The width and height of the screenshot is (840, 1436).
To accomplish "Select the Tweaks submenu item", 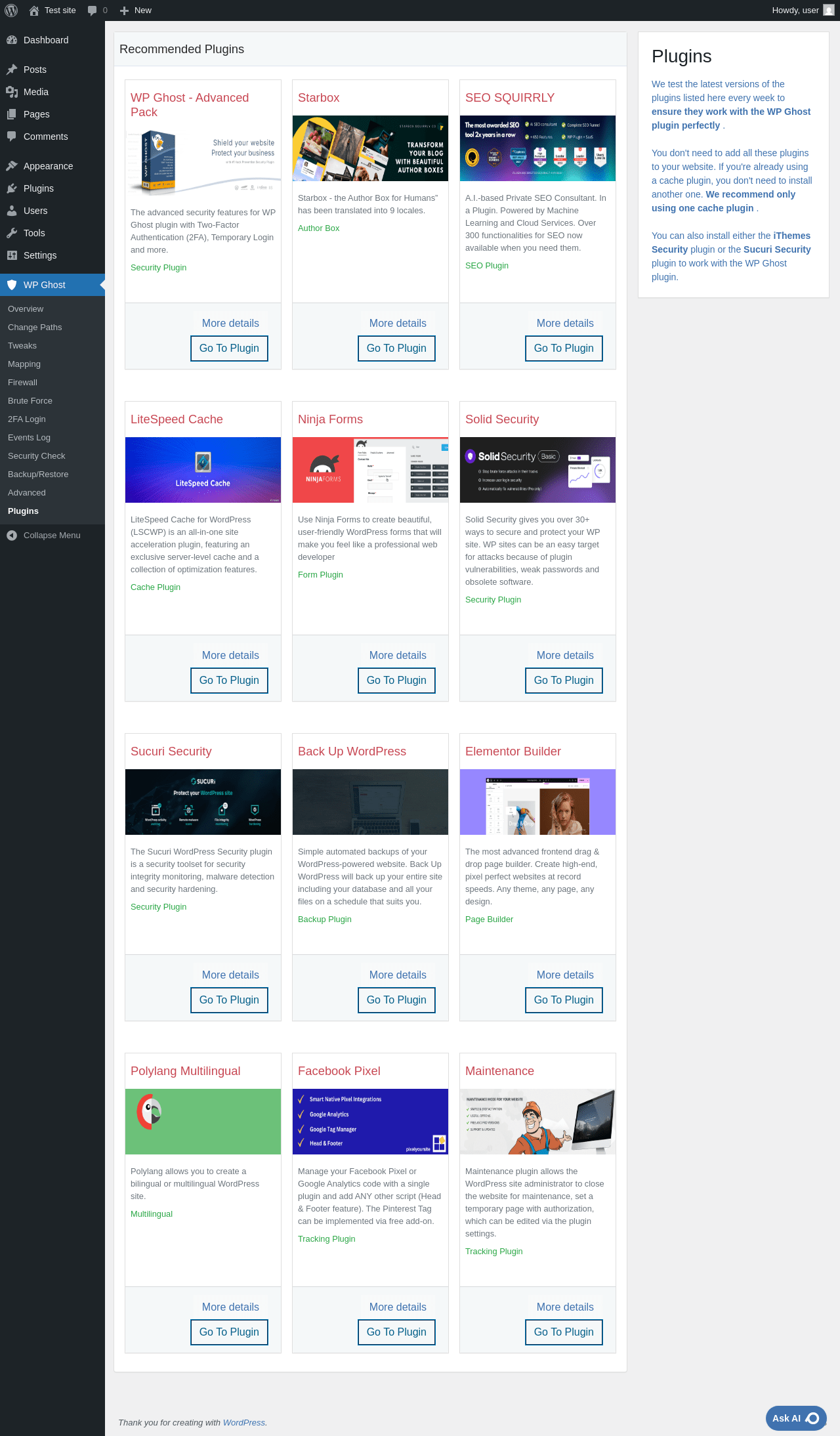I will coord(22,346).
